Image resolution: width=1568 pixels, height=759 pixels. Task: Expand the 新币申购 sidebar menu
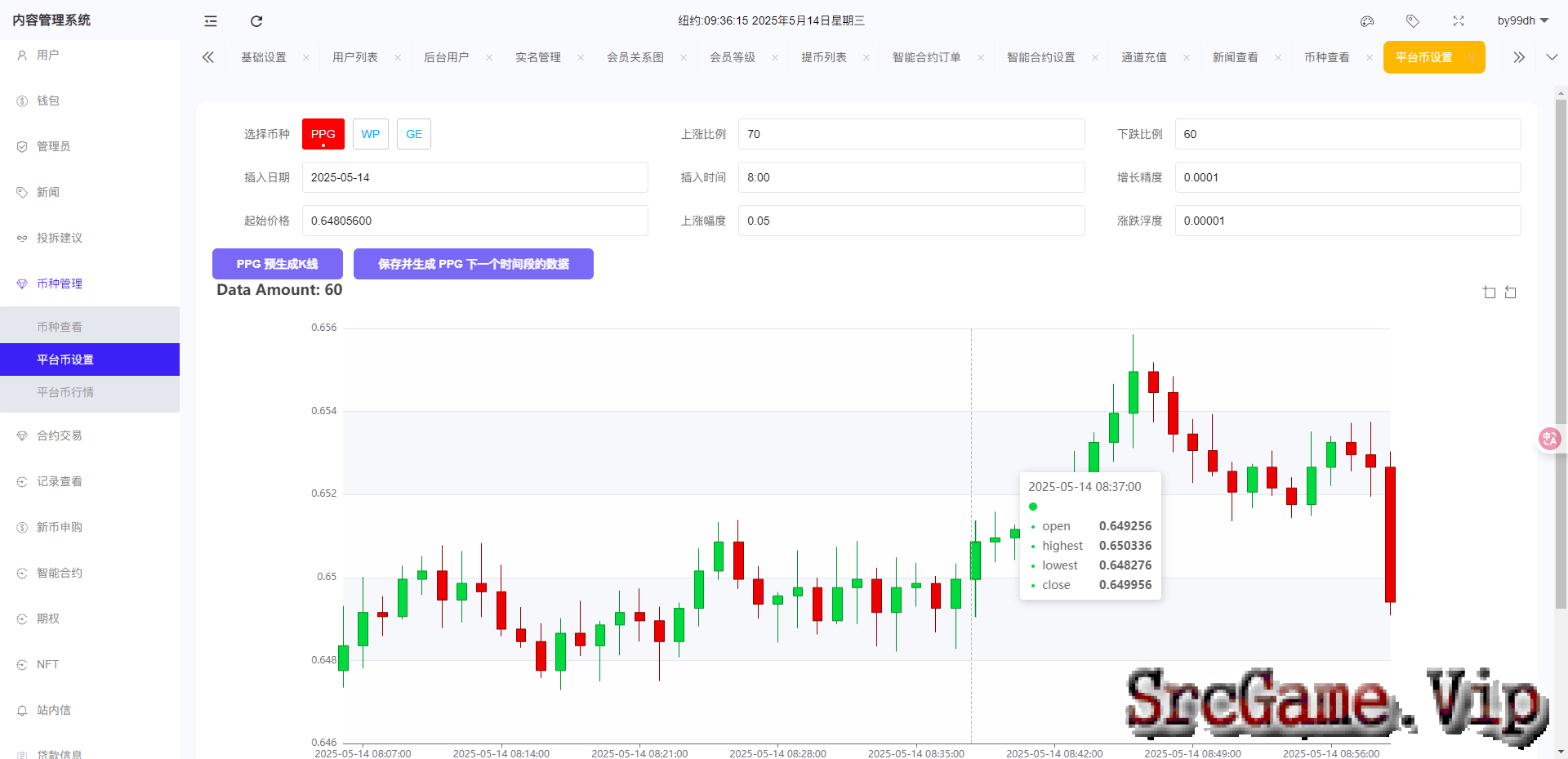(90, 527)
